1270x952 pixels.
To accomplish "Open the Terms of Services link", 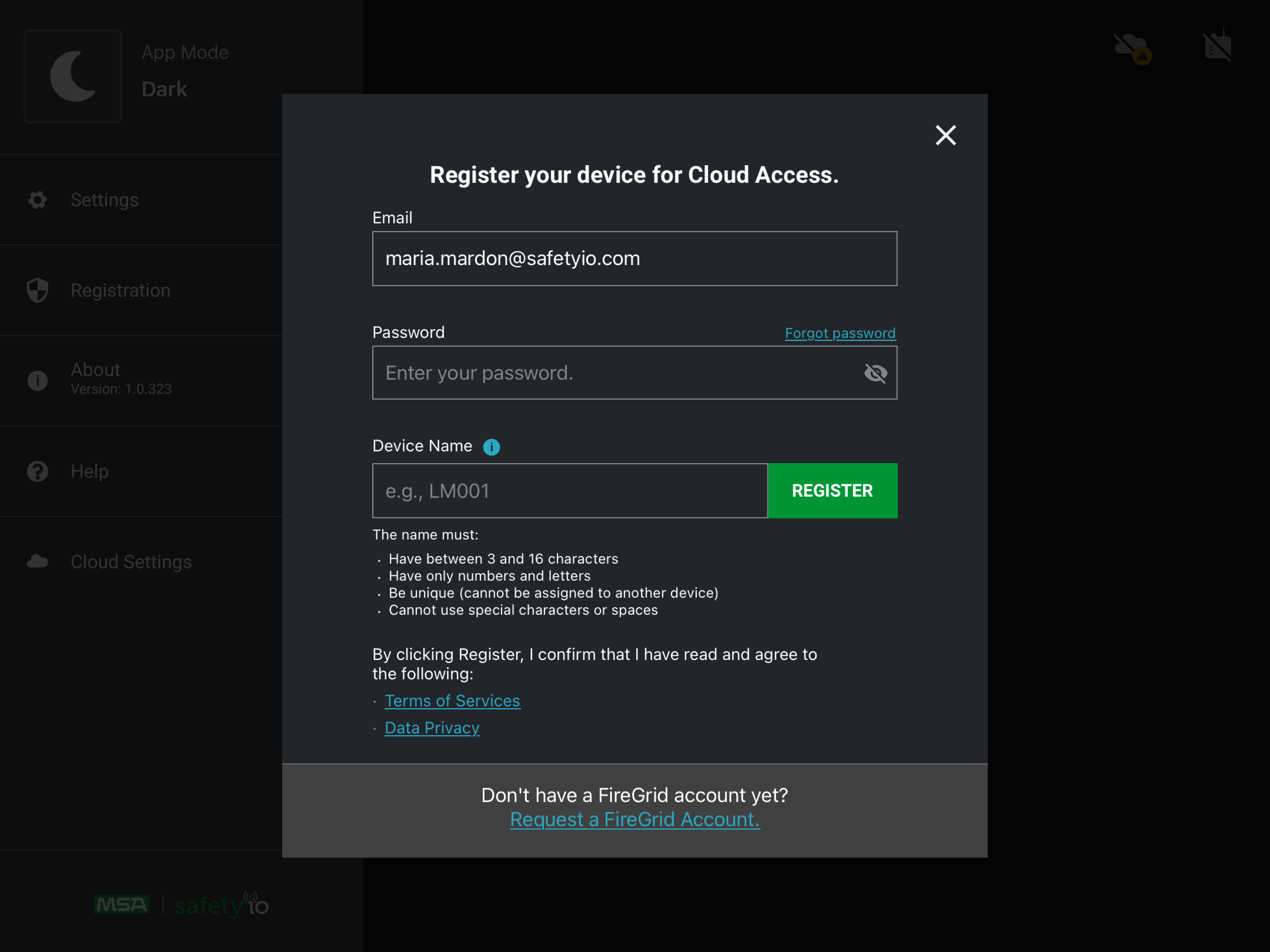I will [452, 701].
